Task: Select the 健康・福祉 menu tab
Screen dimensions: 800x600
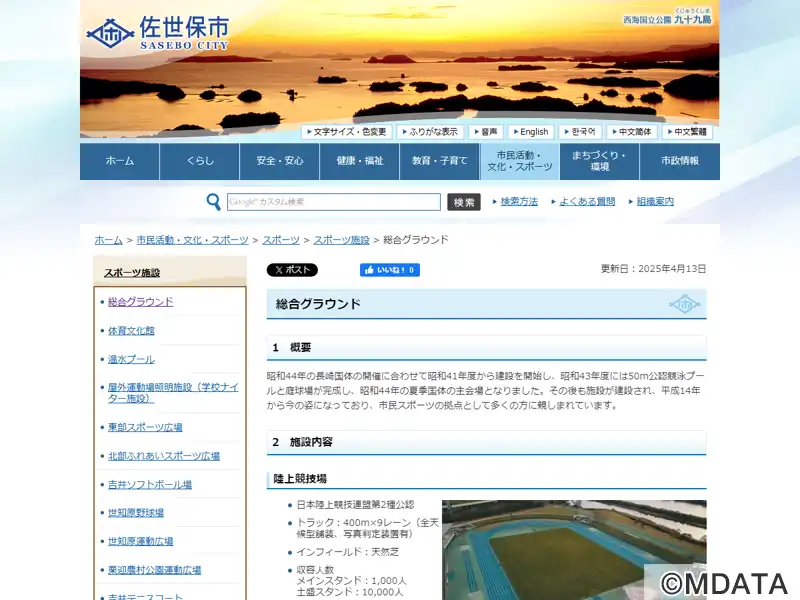Action: pos(360,161)
